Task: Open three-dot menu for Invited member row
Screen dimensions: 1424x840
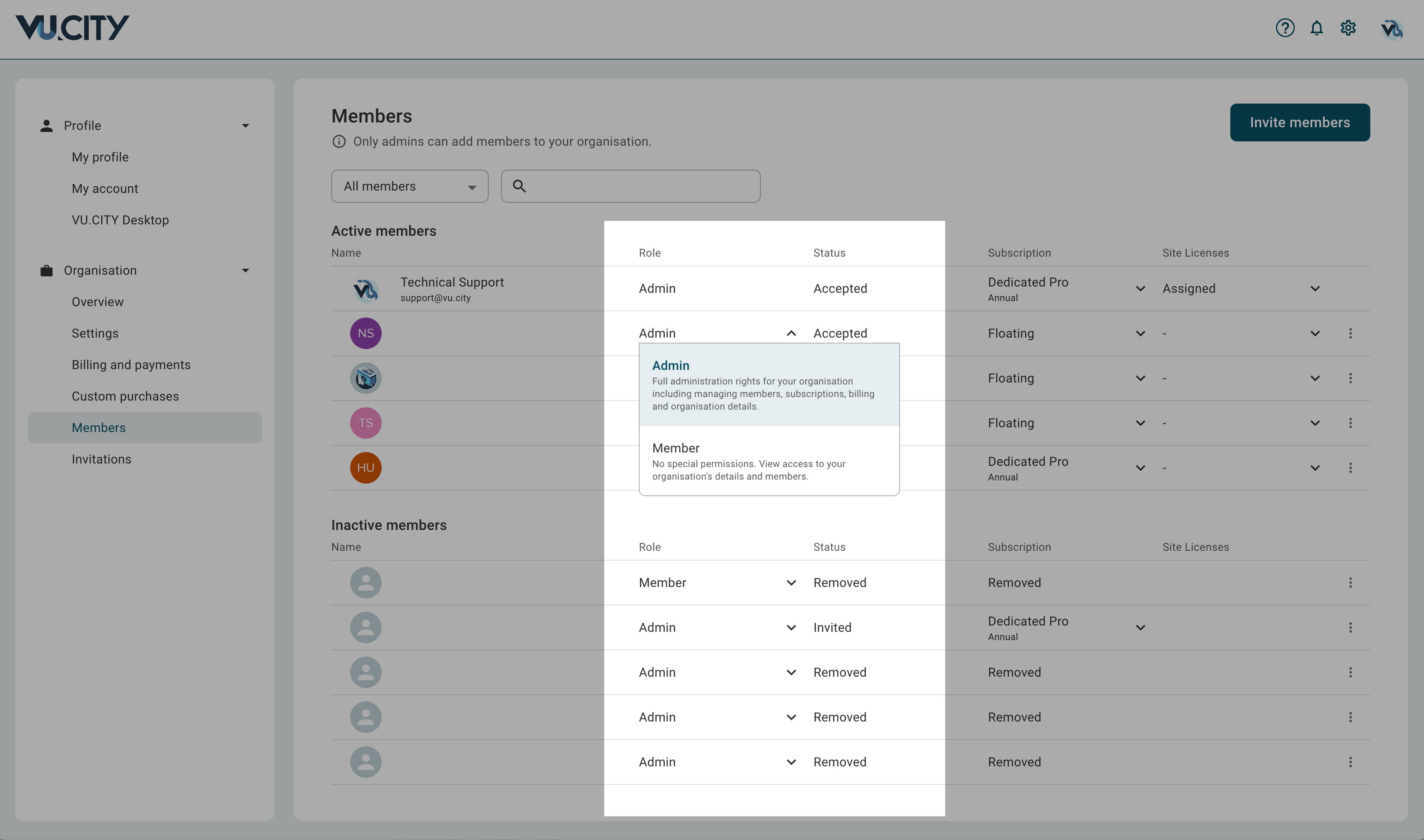Action: [1351, 628]
